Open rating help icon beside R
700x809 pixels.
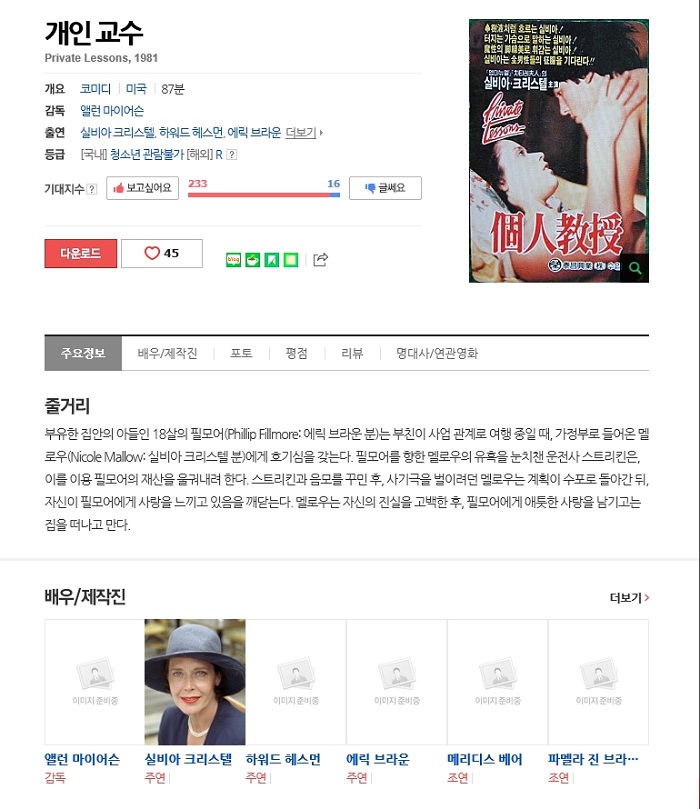coord(232,154)
